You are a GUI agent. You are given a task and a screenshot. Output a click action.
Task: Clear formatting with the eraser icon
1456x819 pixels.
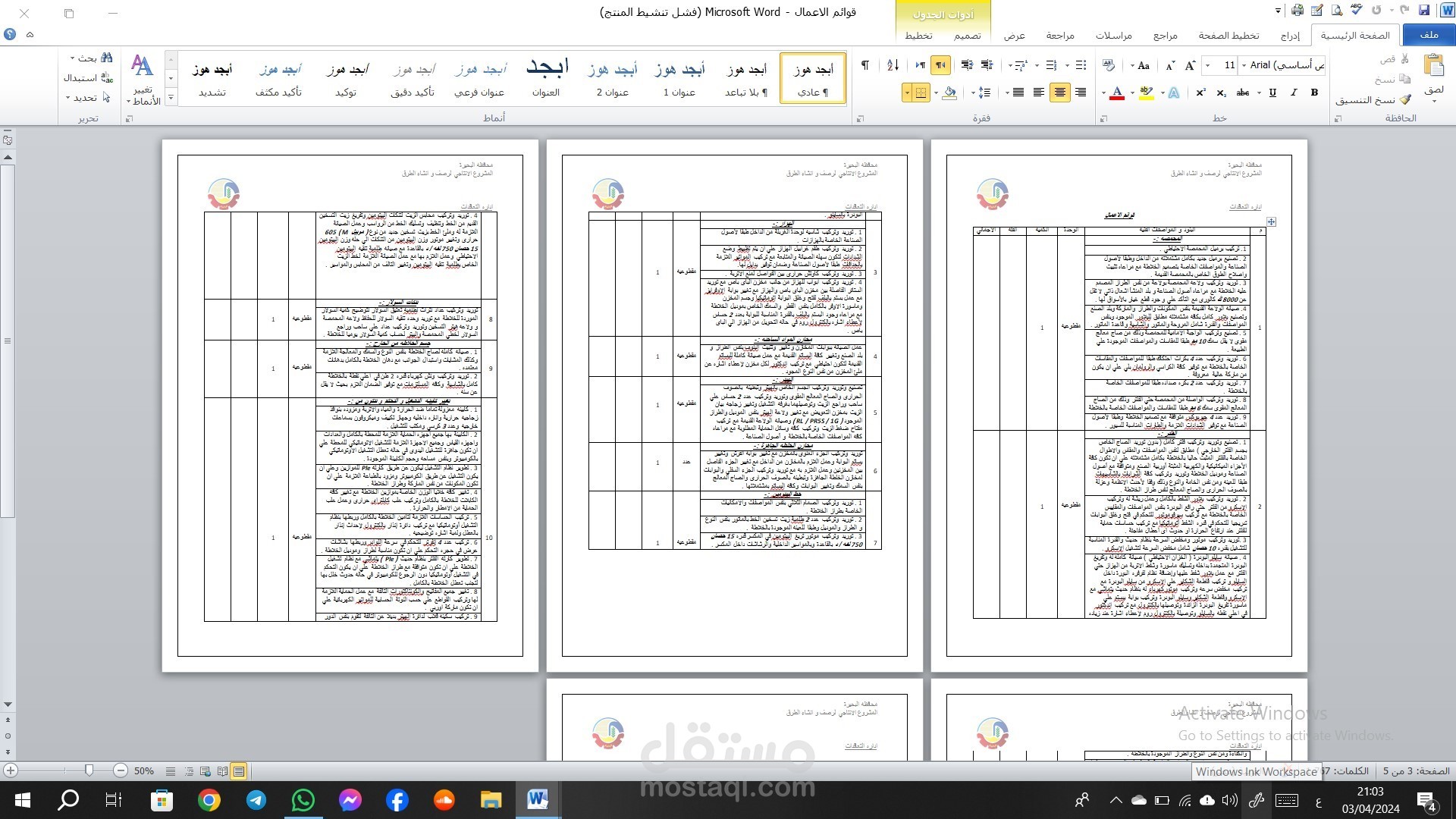click(x=1109, y=65)
